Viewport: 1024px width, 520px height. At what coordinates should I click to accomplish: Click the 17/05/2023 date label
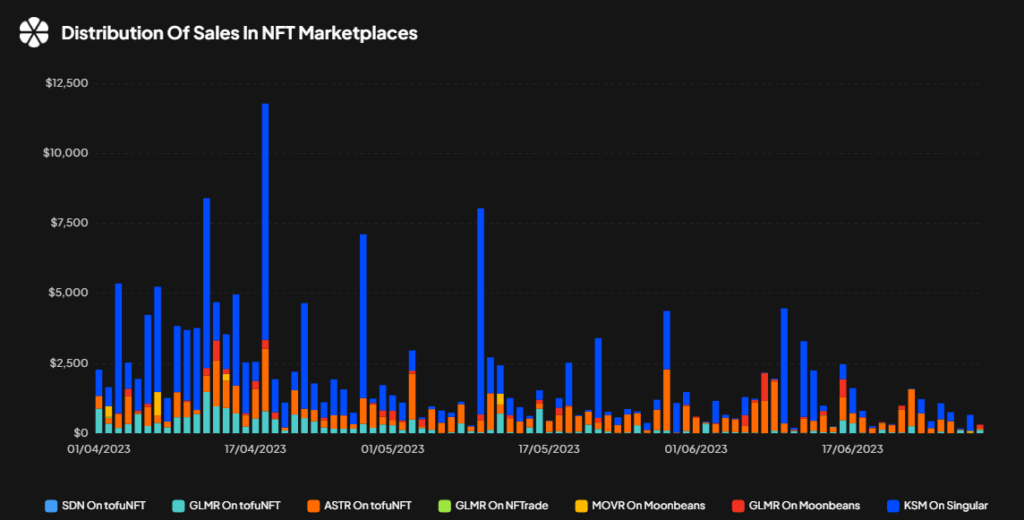[549, 449]
